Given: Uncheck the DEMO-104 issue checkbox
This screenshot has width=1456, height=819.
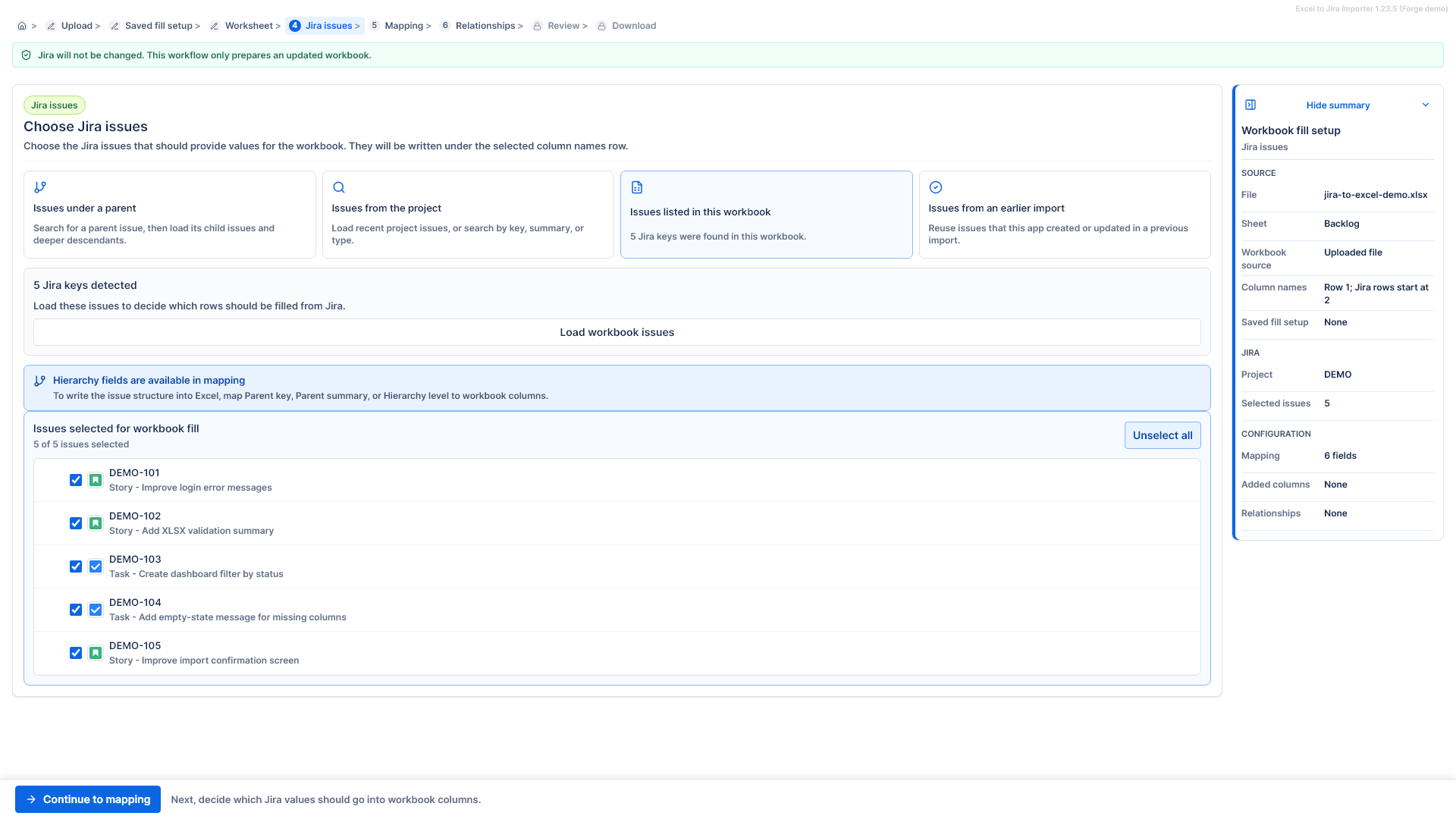Looking at the screenshot, I should click(x=76, y=610).
